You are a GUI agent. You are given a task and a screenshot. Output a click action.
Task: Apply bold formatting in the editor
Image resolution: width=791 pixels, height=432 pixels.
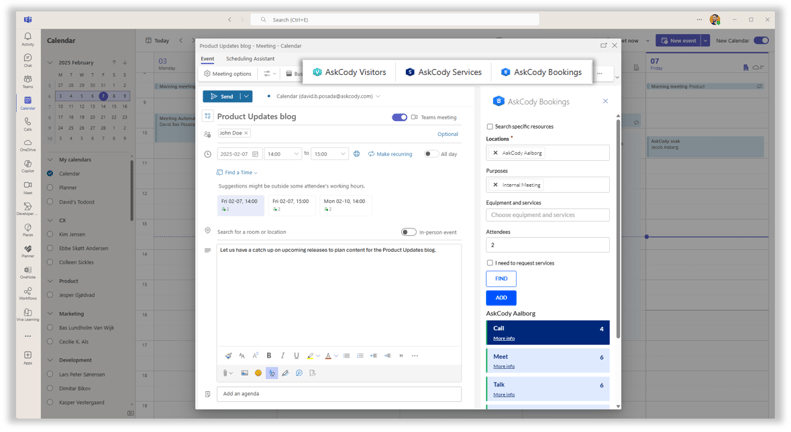click(269, 356)
